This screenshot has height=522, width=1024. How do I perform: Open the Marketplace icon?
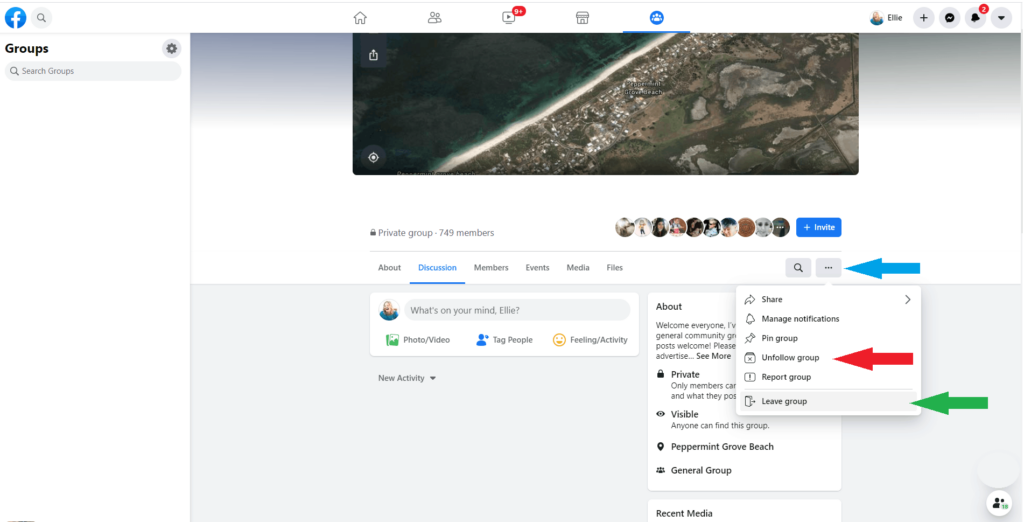tap(583, 18)
